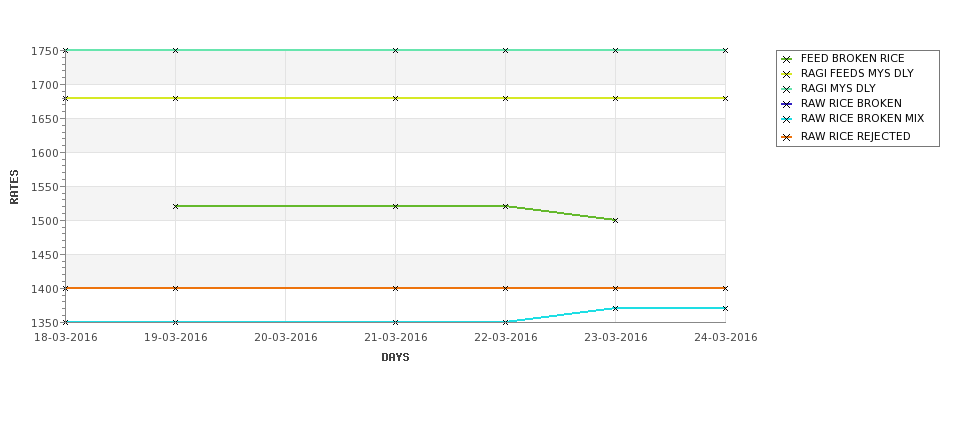
Task: Select the FEED BROKEN RICE legend label
Action: click(x=852, y=58)
